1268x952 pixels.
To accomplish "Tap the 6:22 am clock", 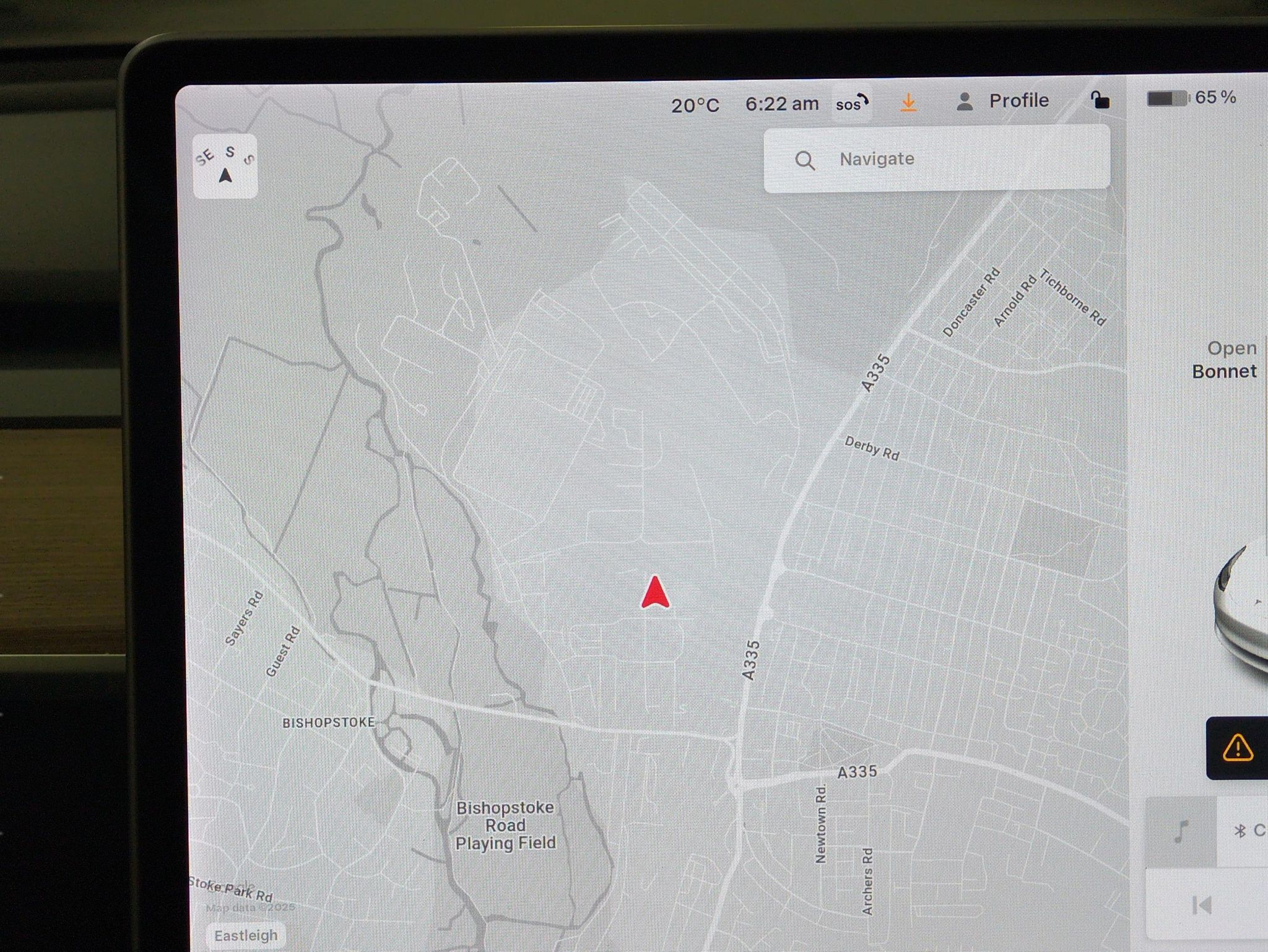I will (782, 104).
